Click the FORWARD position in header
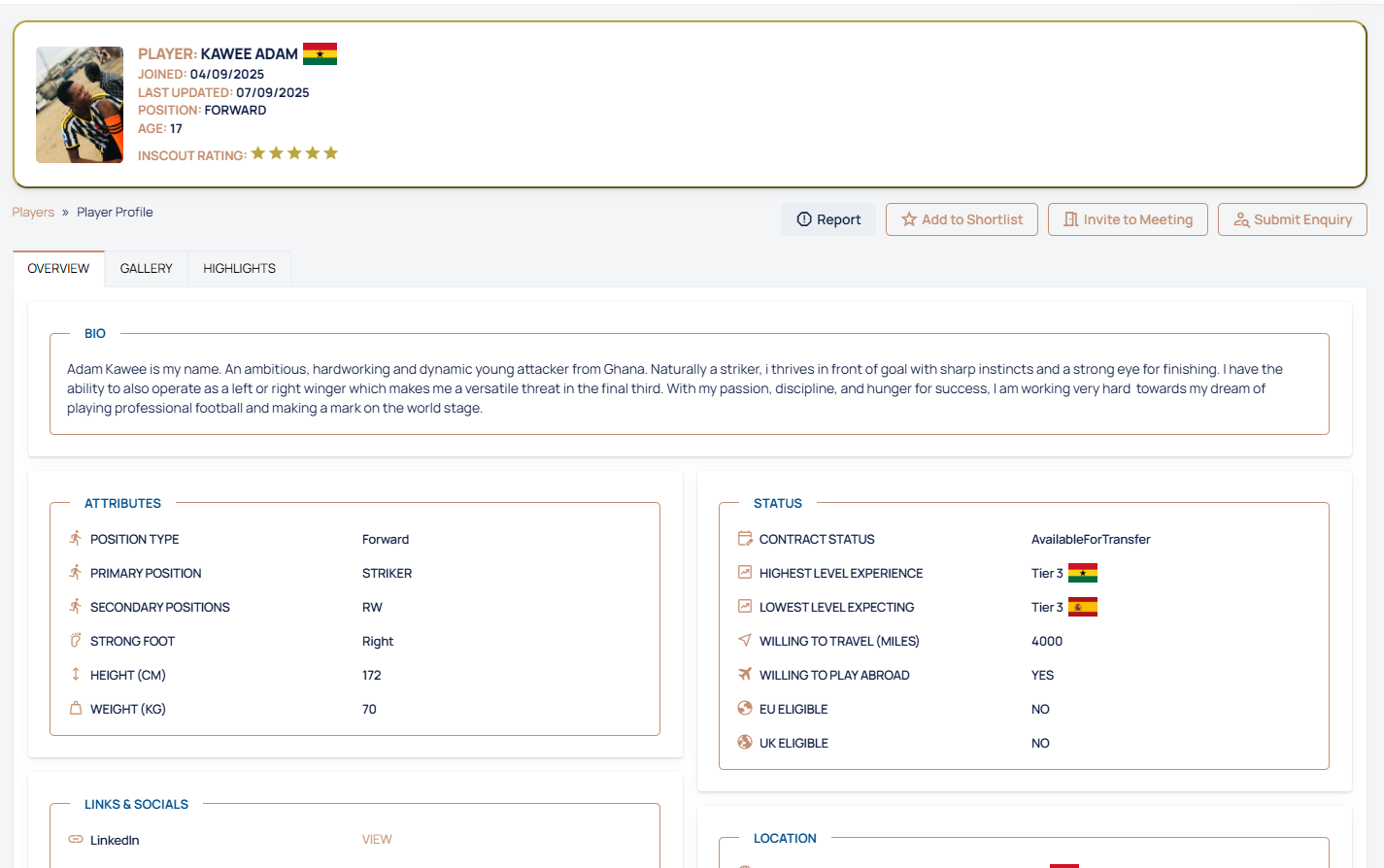This screenshot has height=868, width=1384. (235, 111)
